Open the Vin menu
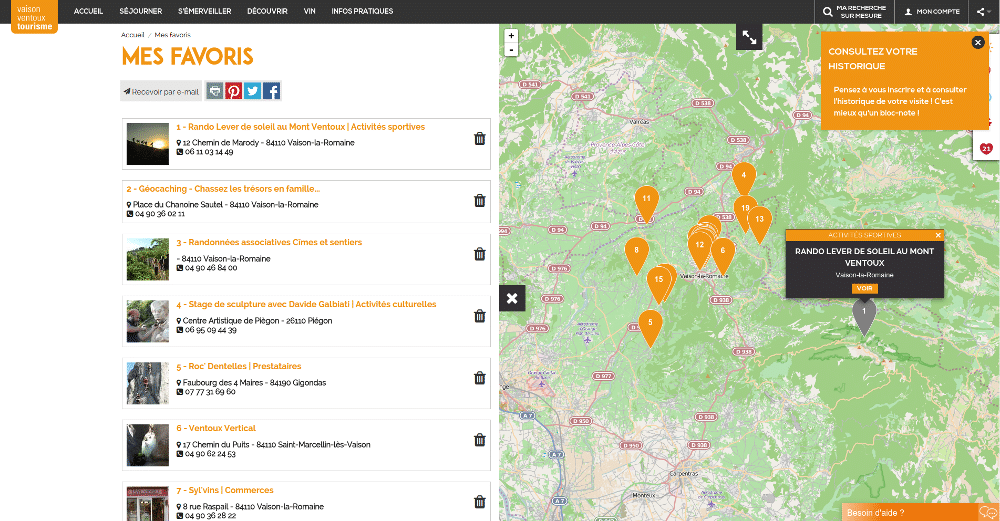Screen dimensions: 1000x521 point(309,11)
